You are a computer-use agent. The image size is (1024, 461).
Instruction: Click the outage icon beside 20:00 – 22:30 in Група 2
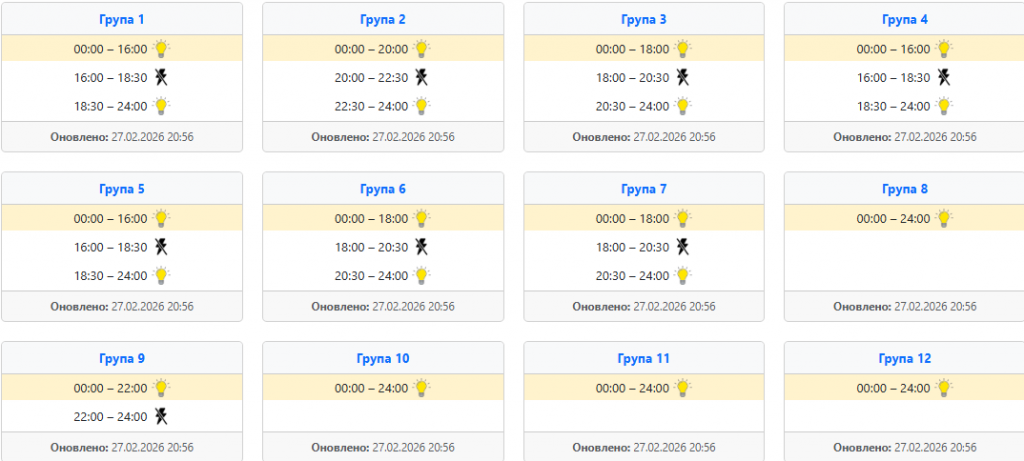tap(421, 77)
